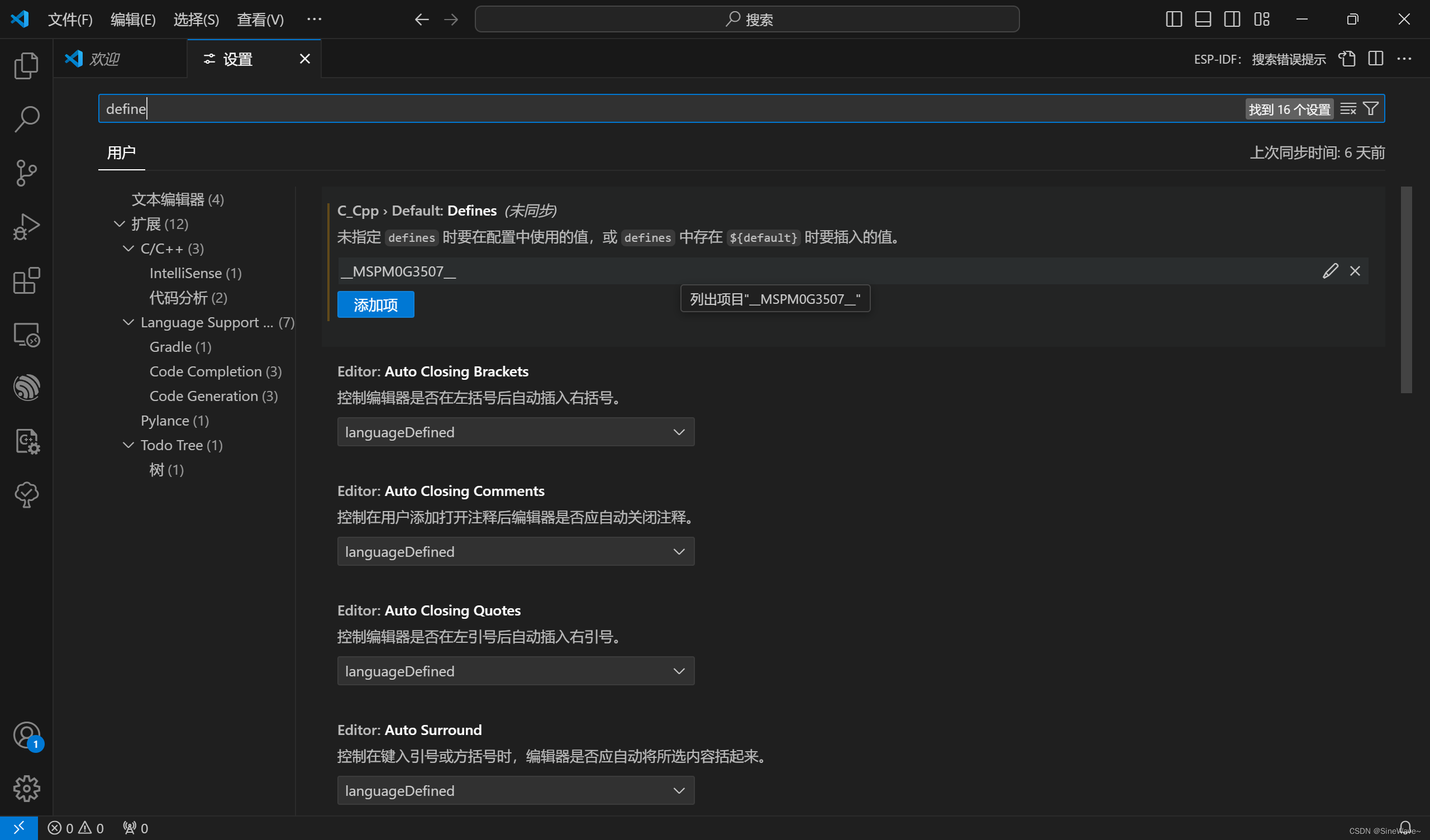
Task: Toggle primary side bar layout button
Action: [x=1174, y=20]
